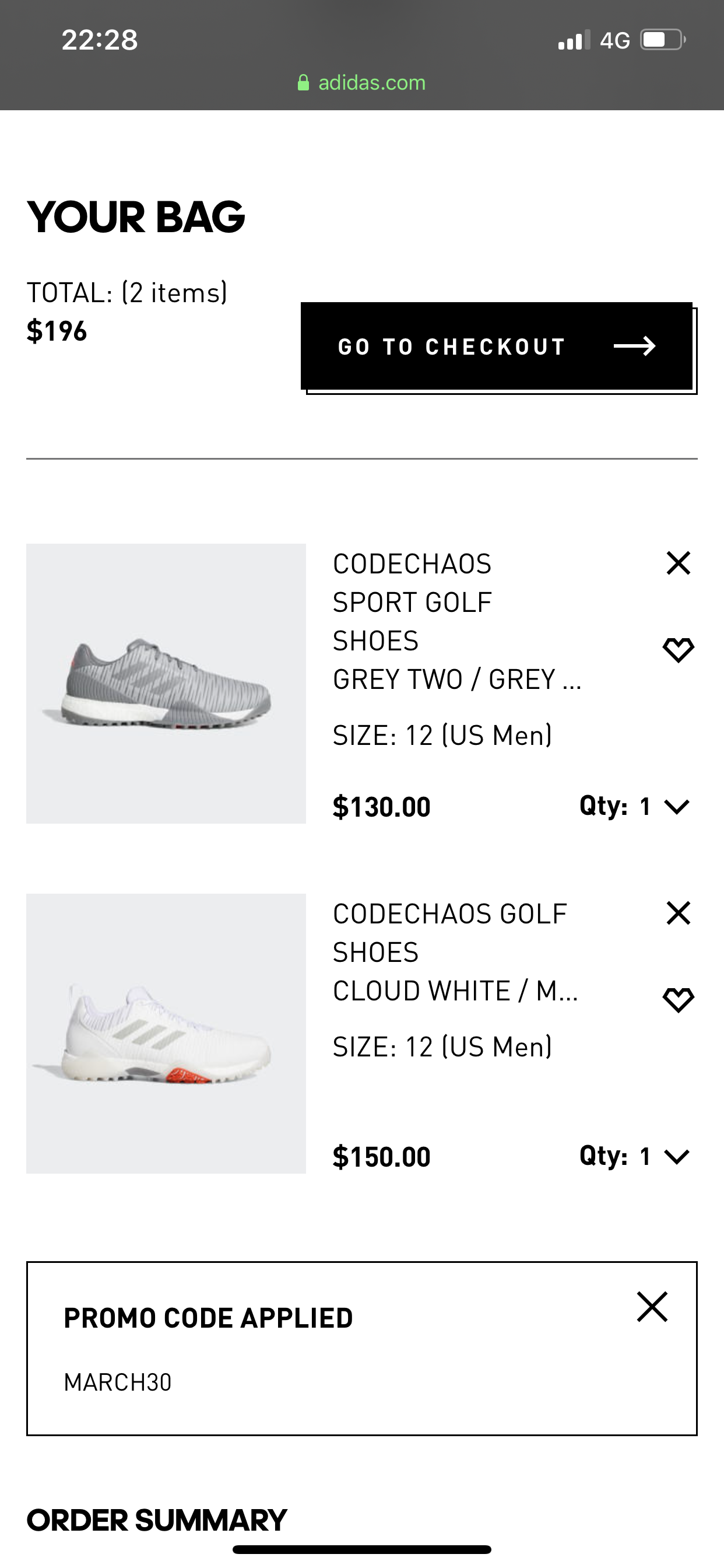
Task: Open grey Codechaos Sport shoe image
Action: click(x=166, y=683)
